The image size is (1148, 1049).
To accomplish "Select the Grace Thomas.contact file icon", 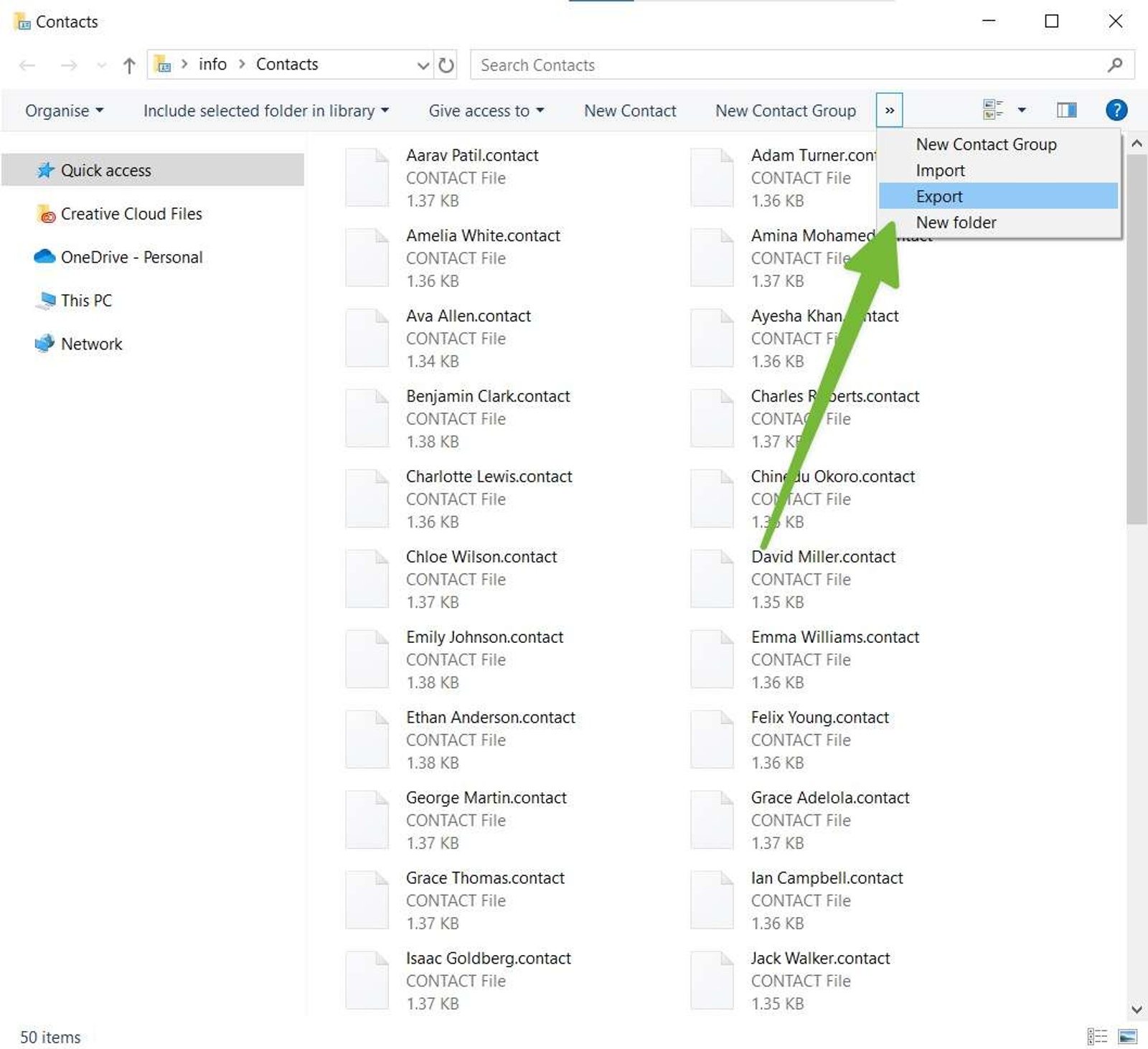I will pos(367,900).
